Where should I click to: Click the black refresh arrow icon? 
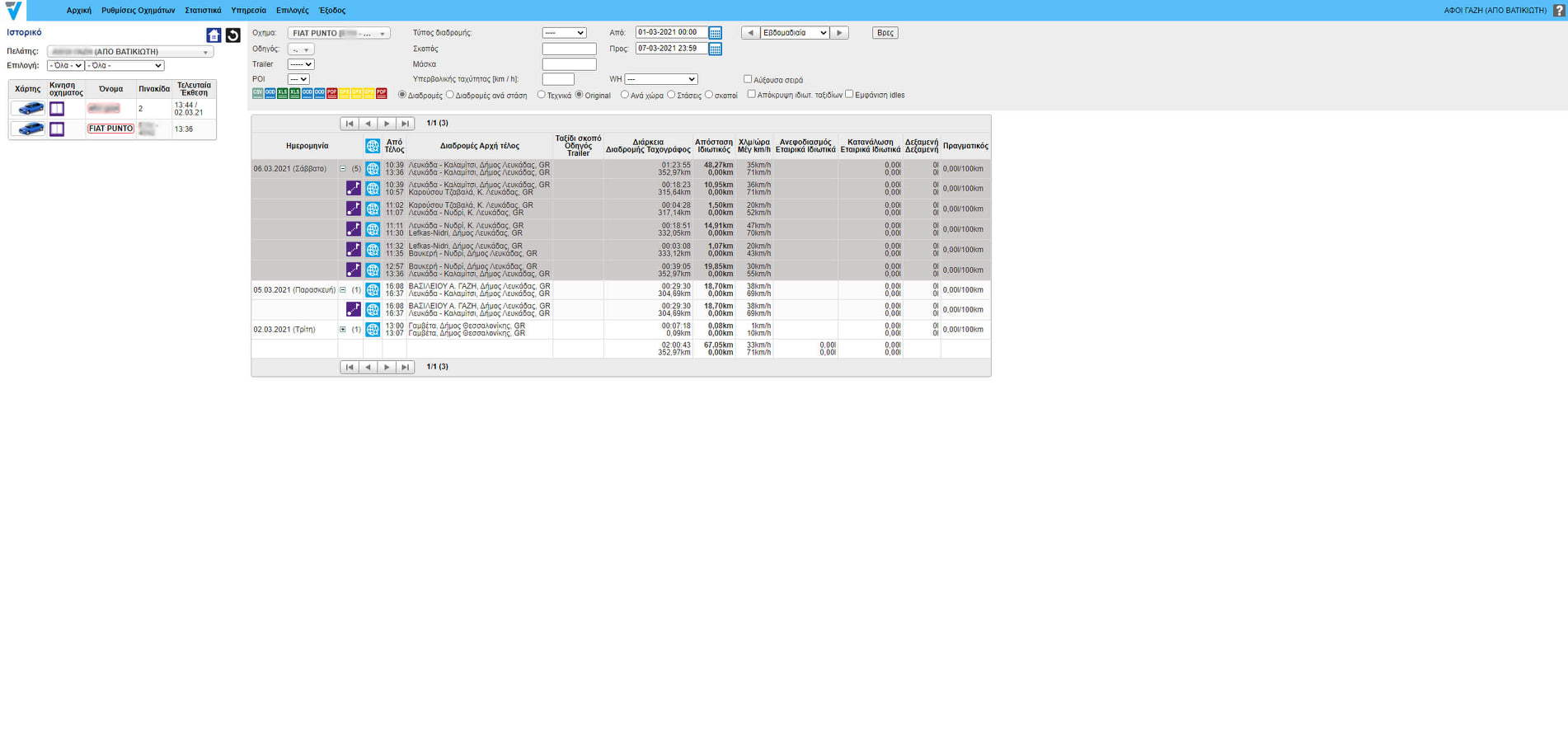tap(233, 35)
